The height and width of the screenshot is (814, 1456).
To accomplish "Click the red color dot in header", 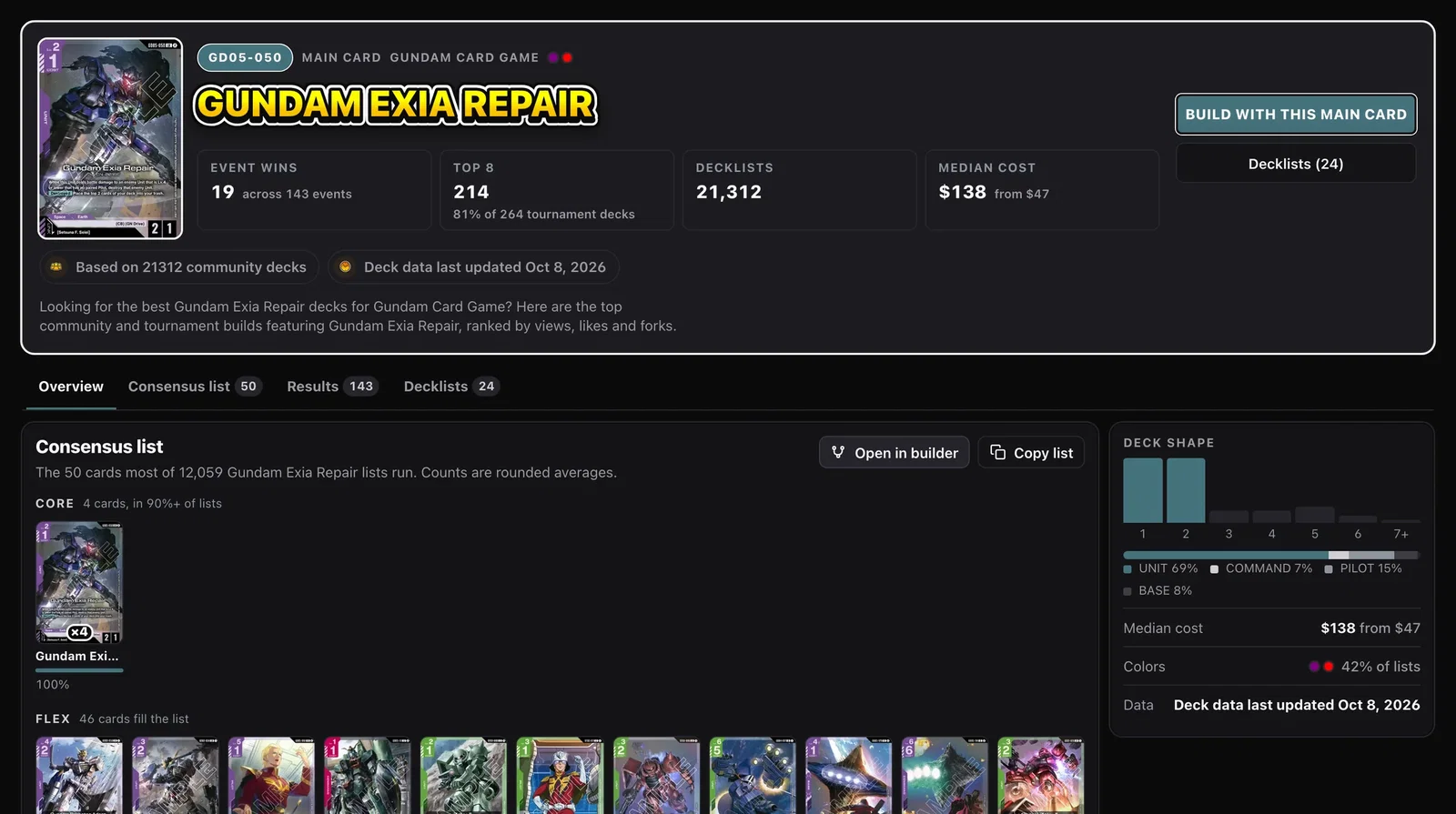I will (567, 57).
